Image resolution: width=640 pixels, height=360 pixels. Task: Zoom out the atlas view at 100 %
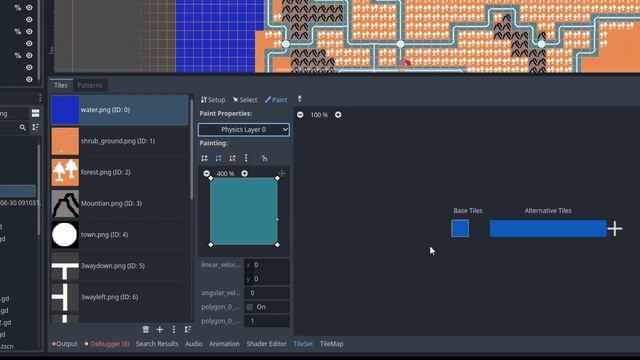(x=300, y=115)
